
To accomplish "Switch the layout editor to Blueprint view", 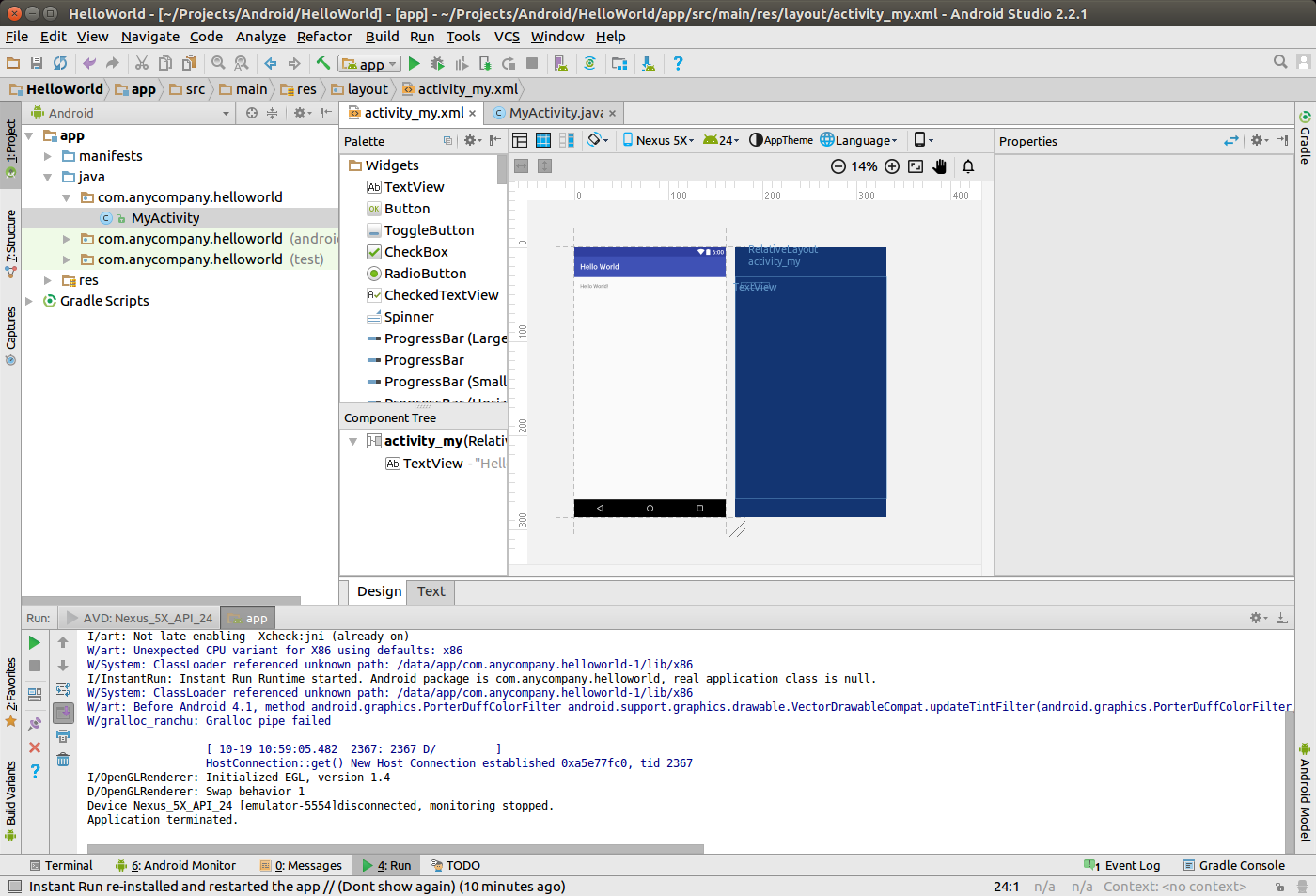I will 543,140.
